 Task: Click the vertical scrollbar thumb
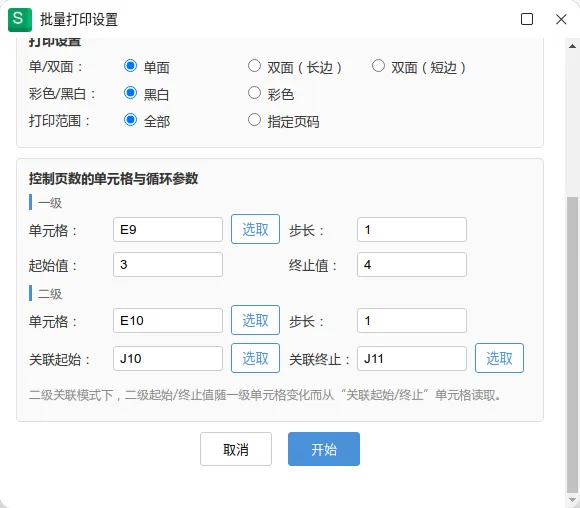tap(572, 345)
